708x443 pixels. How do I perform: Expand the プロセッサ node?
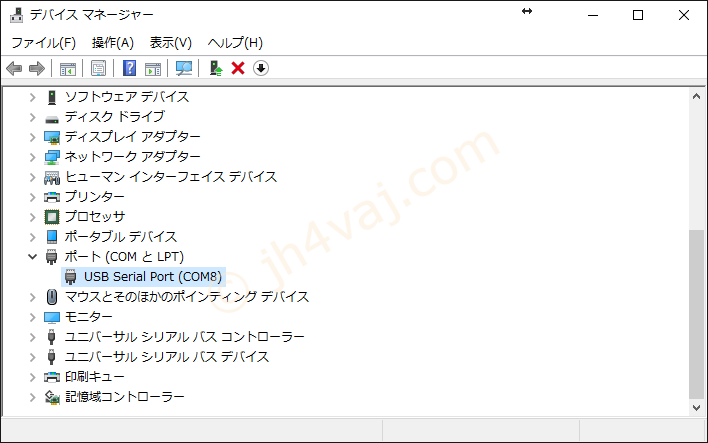(33, 217)
